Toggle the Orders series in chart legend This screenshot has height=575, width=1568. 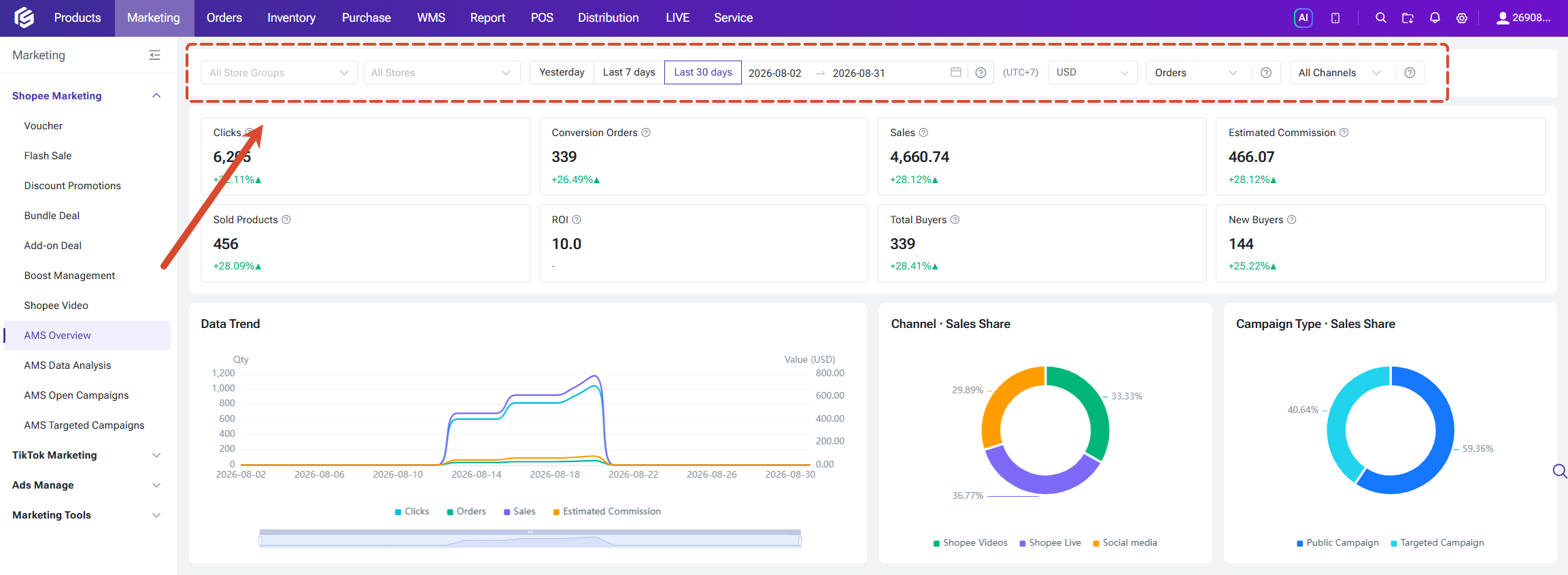click(x=466, y=512)
